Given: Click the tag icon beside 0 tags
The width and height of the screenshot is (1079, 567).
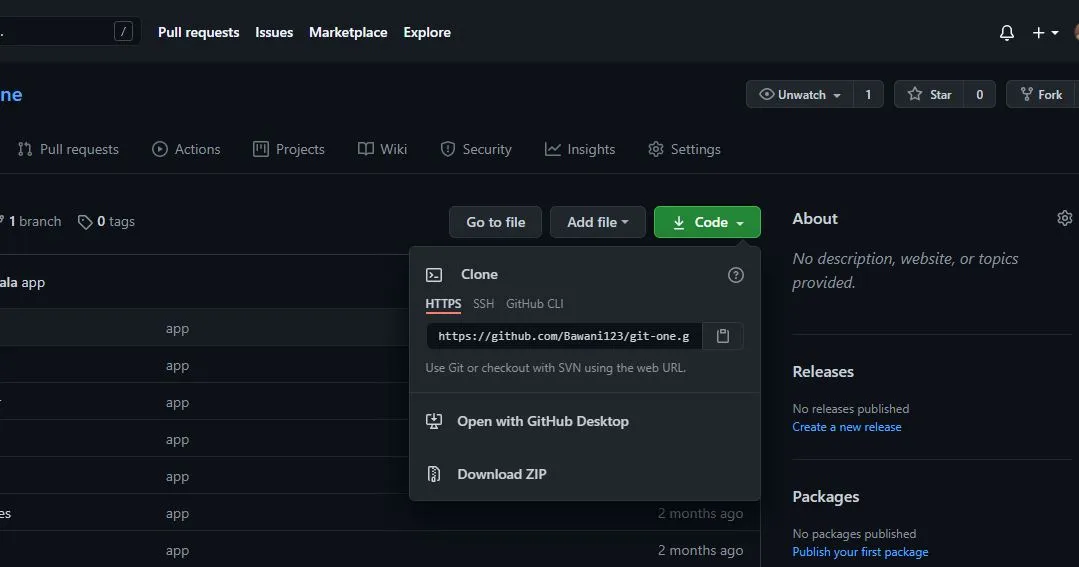Looking at the screenshot, I should click(x=85, y=222).
